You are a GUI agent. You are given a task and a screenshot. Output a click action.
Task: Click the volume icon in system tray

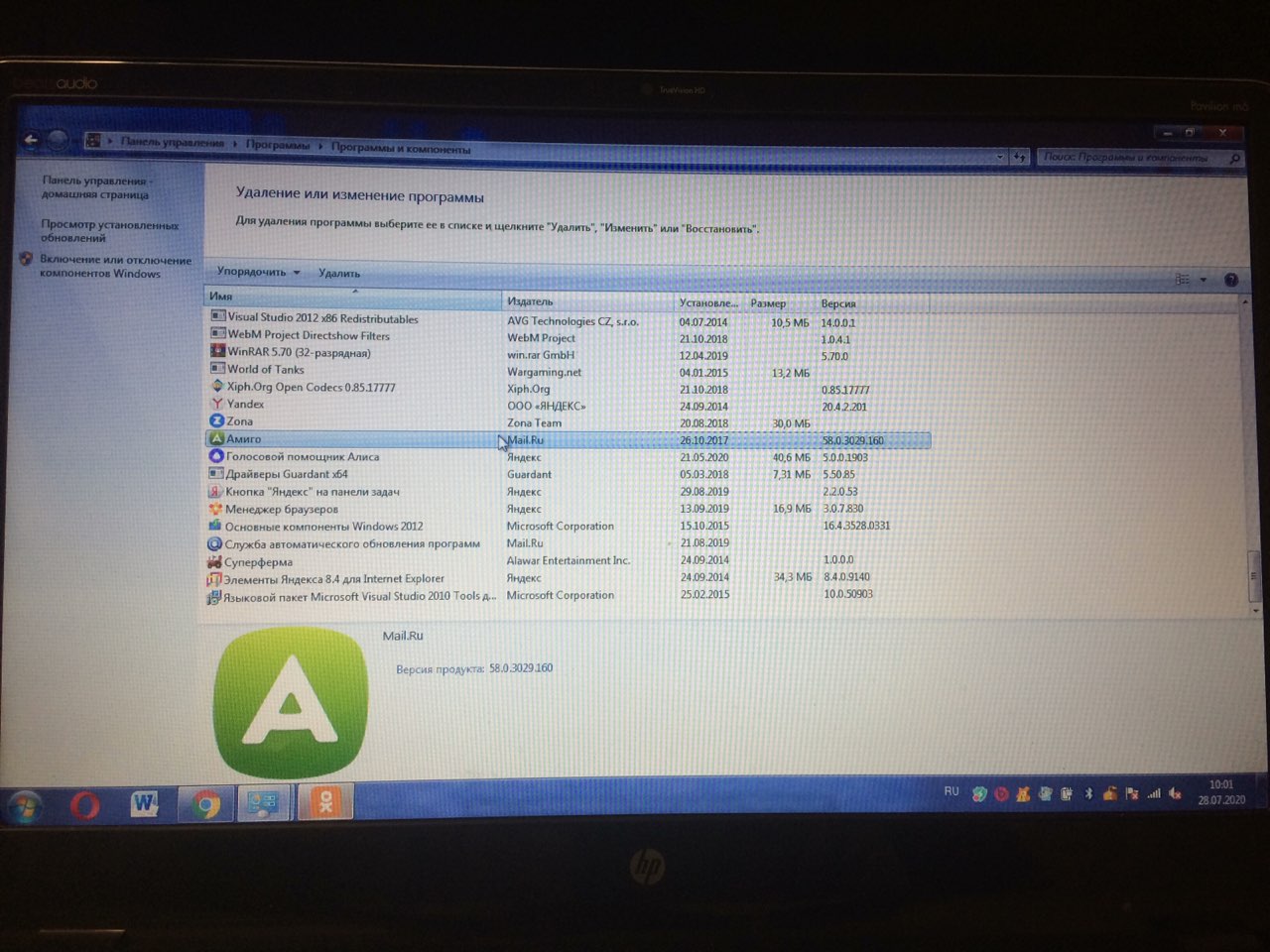click(1175, 793)
